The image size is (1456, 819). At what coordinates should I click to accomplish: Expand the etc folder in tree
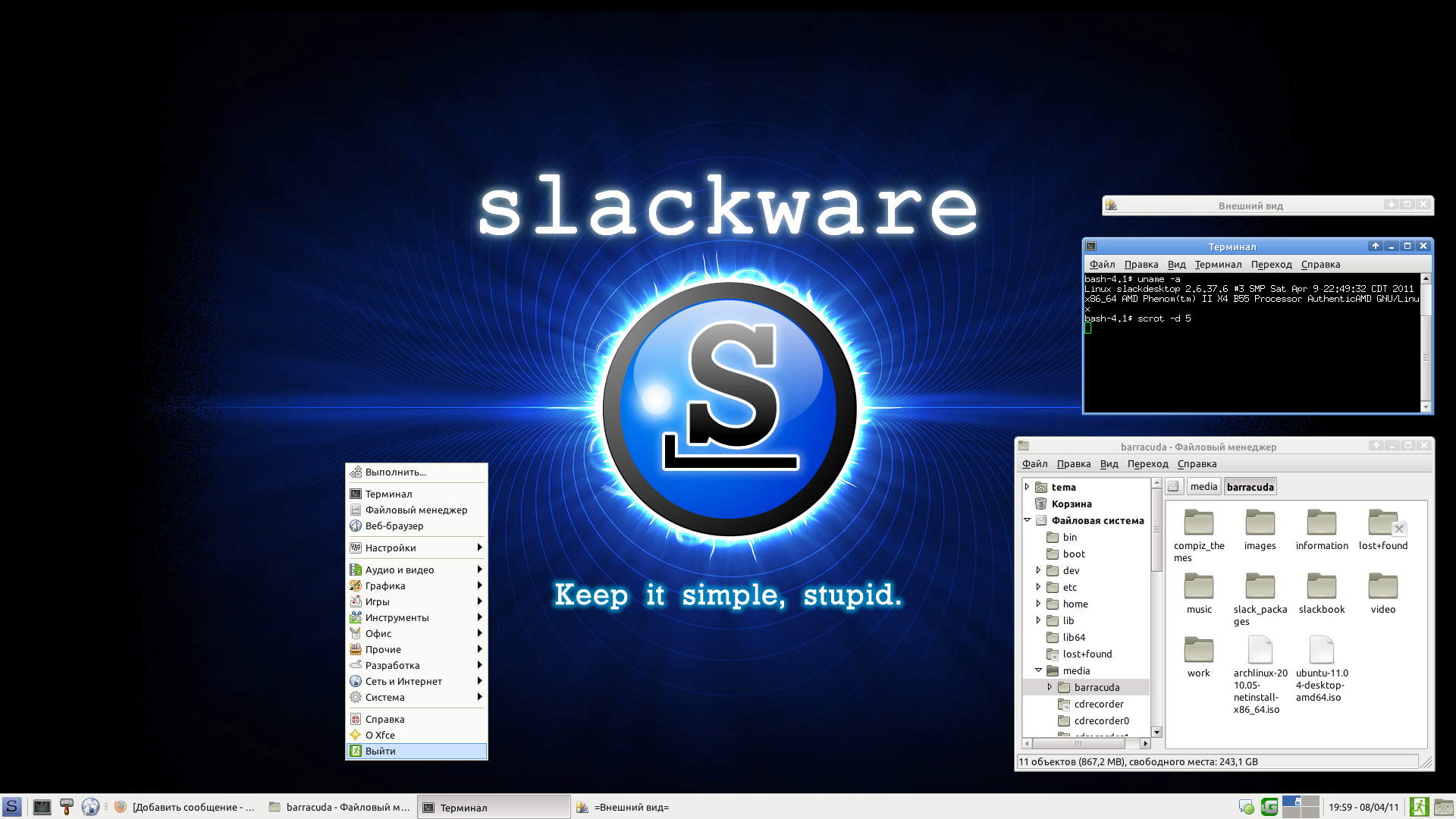(1038, 587)
